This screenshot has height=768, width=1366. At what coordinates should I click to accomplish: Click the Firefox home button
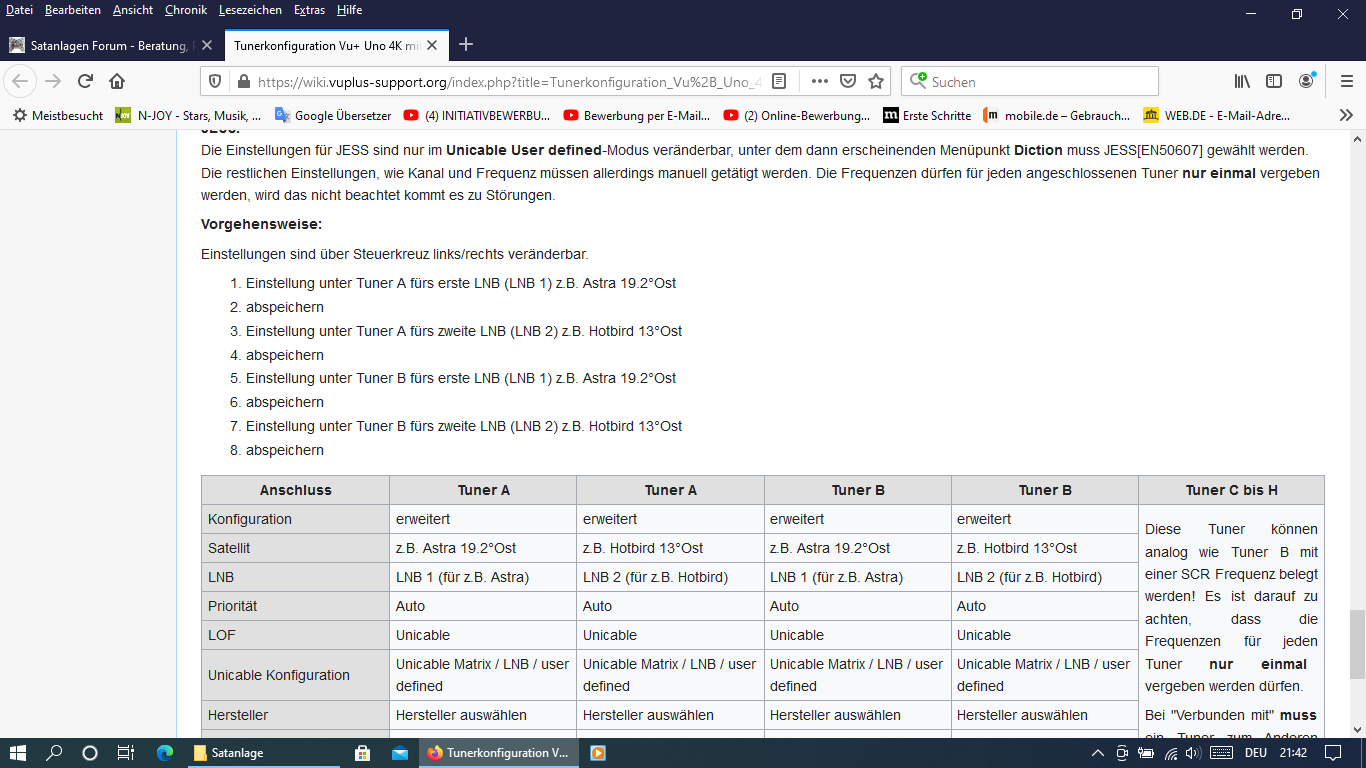coord(117,81)
